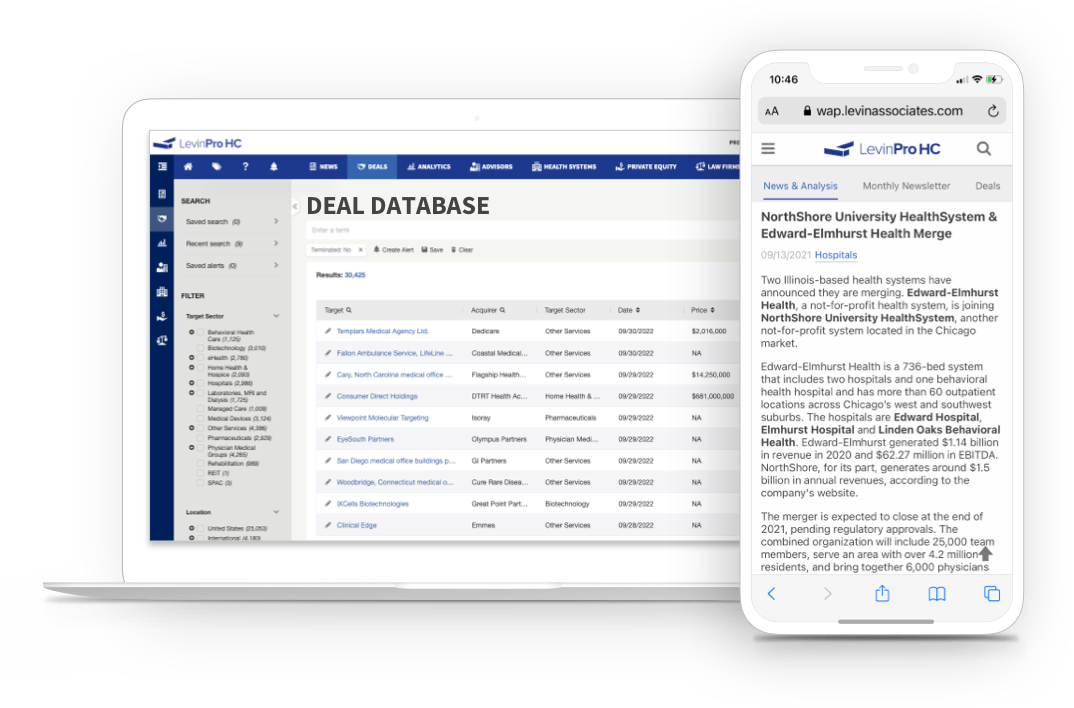Expand the Other Services sub-sectors
This screenshot has width=1074, height=708.
192,428
